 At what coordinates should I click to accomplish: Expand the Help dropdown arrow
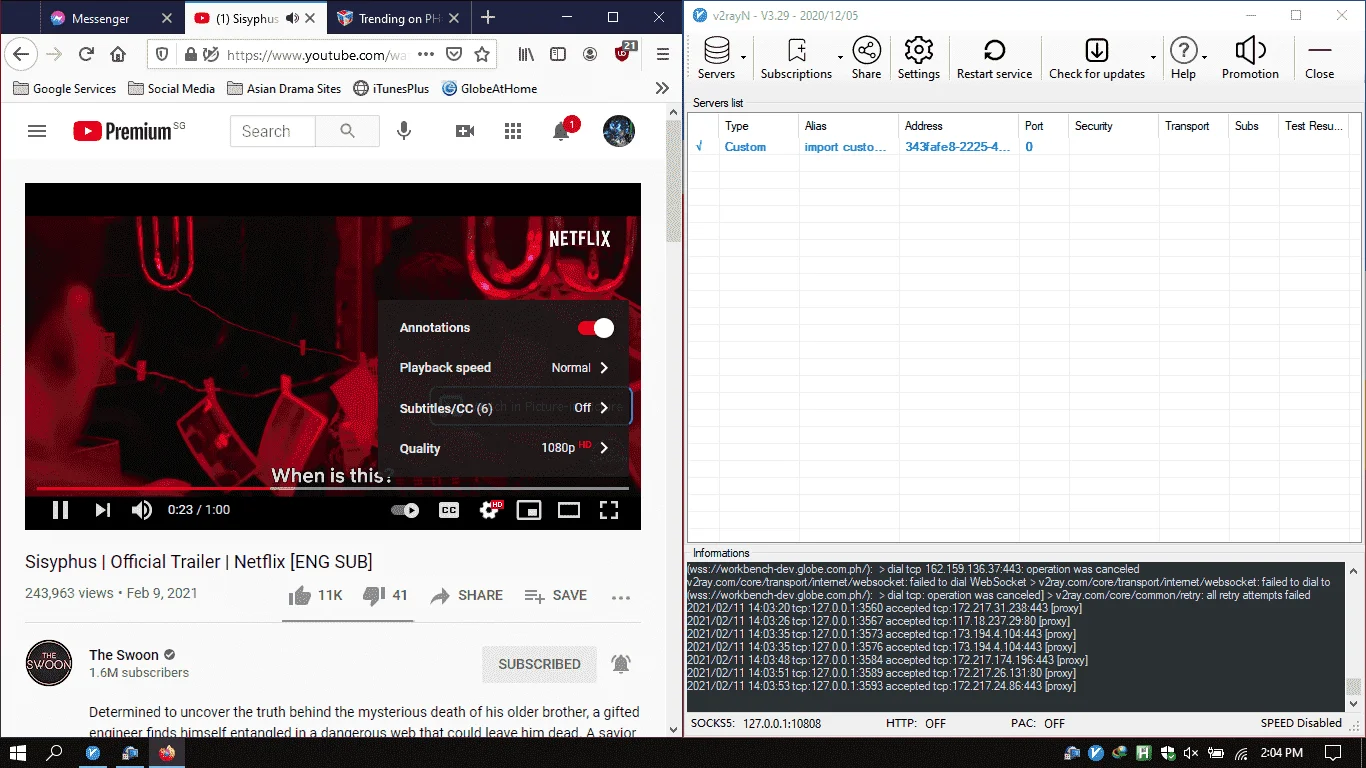pyautogui.click(x=1204, y=58)
